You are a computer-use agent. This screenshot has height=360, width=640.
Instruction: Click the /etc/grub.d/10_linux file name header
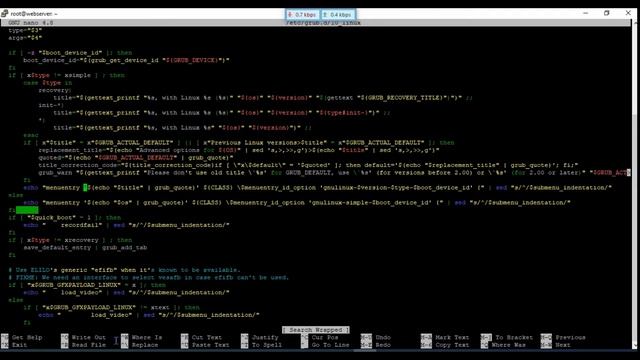pyautogui.click(x=323, y=23)
